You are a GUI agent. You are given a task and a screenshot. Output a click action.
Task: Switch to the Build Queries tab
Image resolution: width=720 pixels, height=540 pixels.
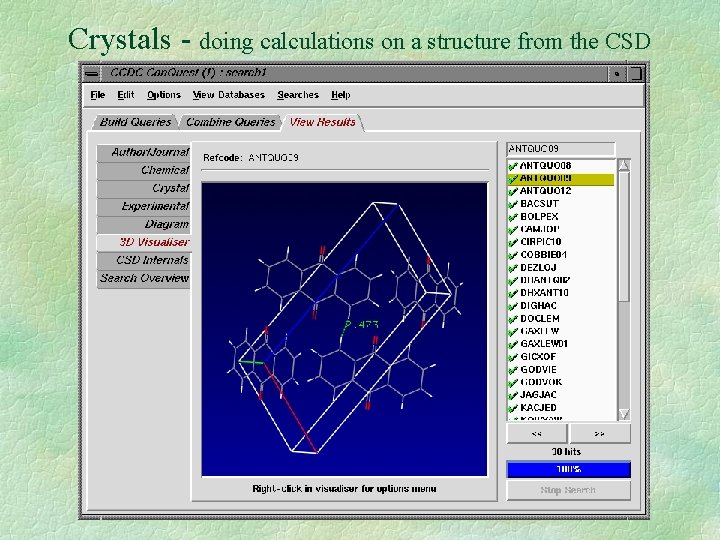point(135,122)
